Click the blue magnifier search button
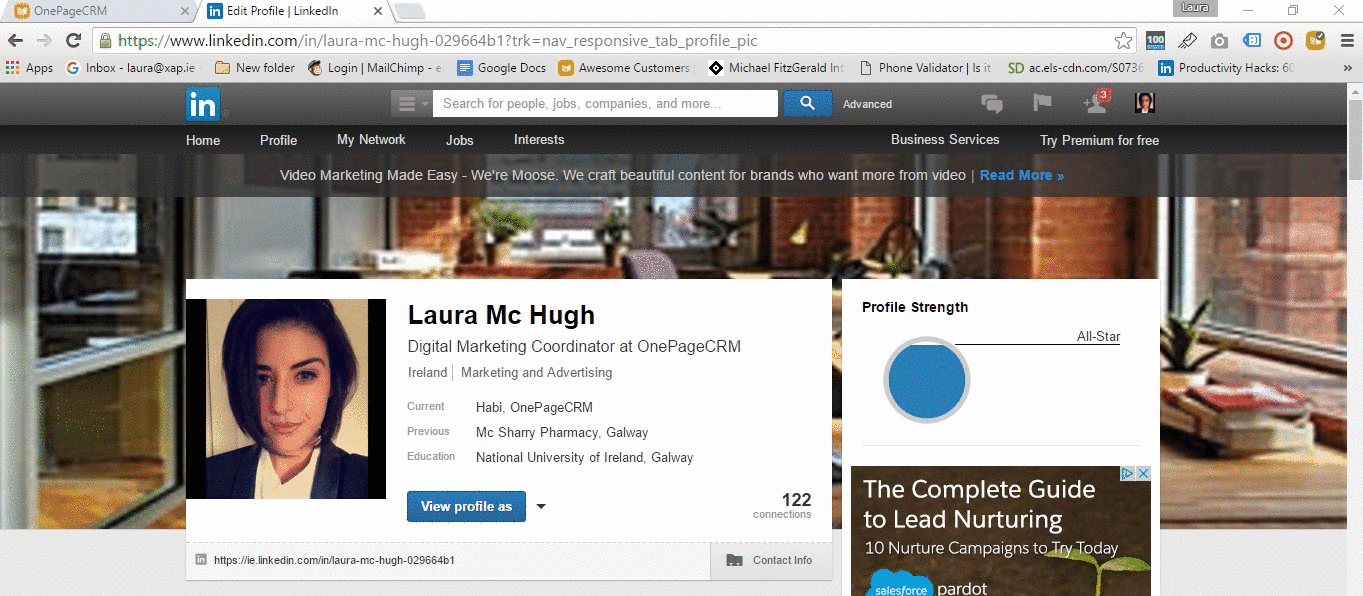 click(808, 103)
